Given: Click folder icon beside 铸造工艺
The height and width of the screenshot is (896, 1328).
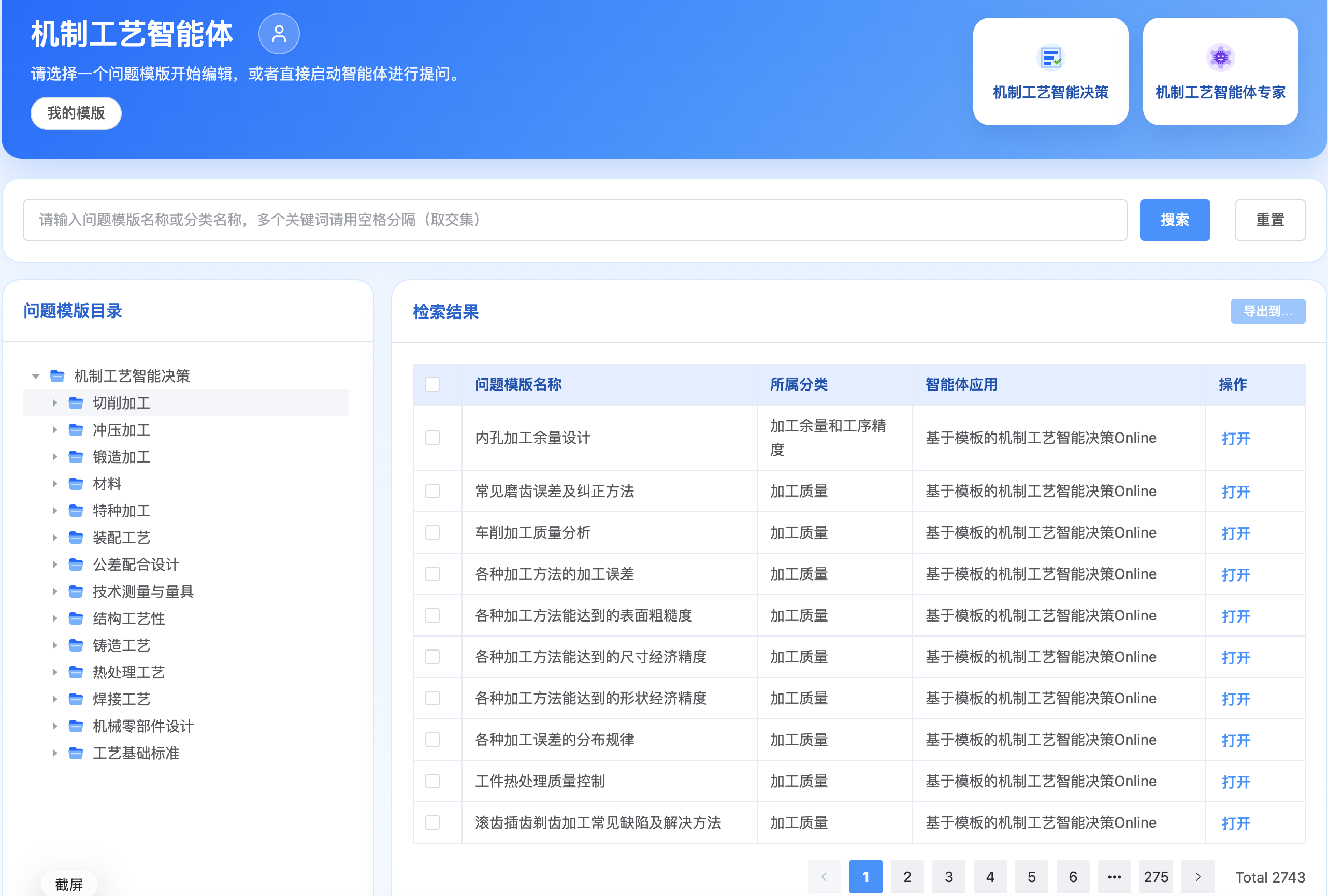Looking at the screenshot, I should point(76,645).
